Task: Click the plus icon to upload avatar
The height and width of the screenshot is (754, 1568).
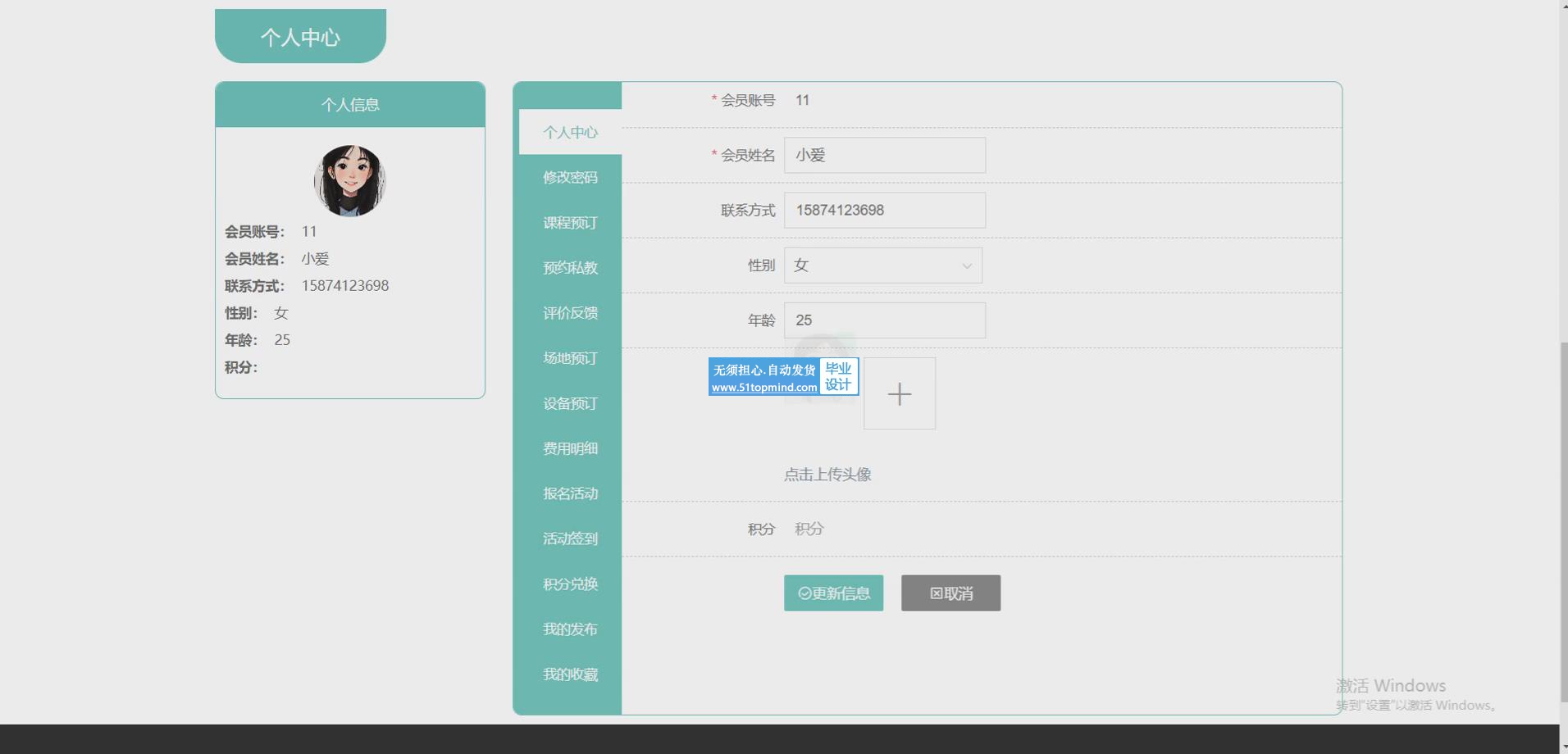Action: pyautogui.click(x=899, y=393)
